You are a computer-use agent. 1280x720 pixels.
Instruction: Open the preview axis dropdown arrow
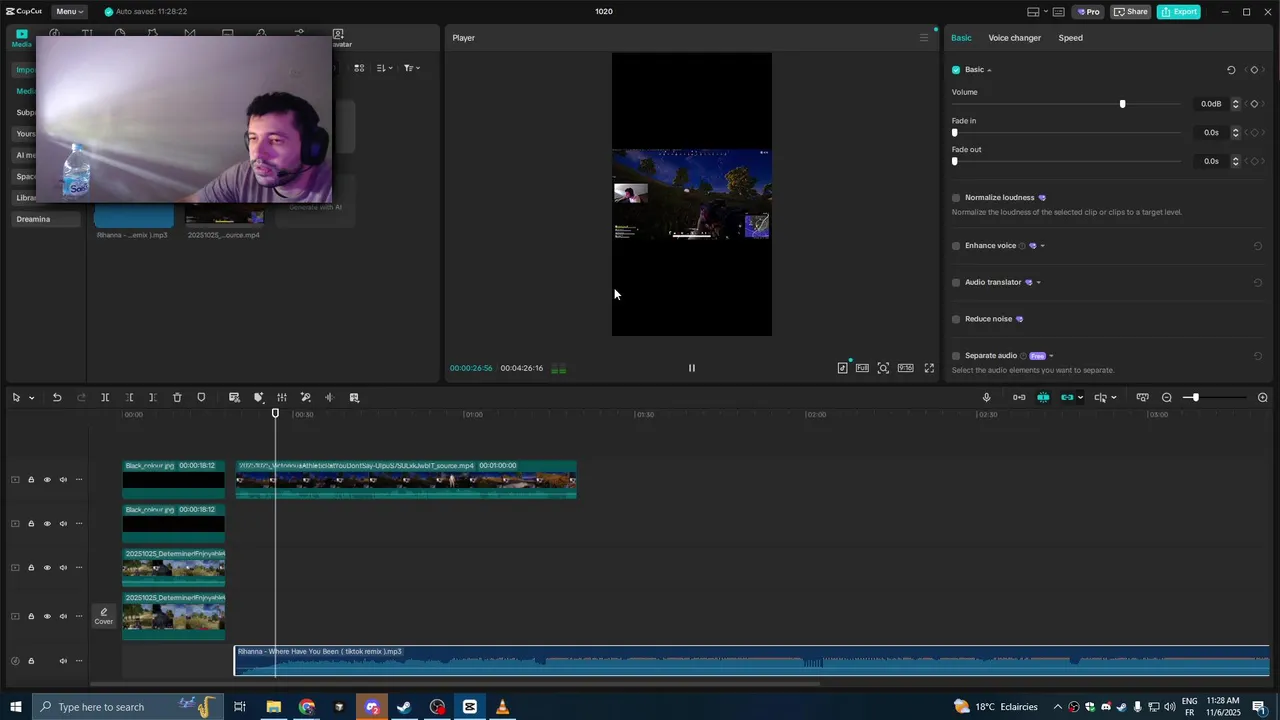(1113, 397)
